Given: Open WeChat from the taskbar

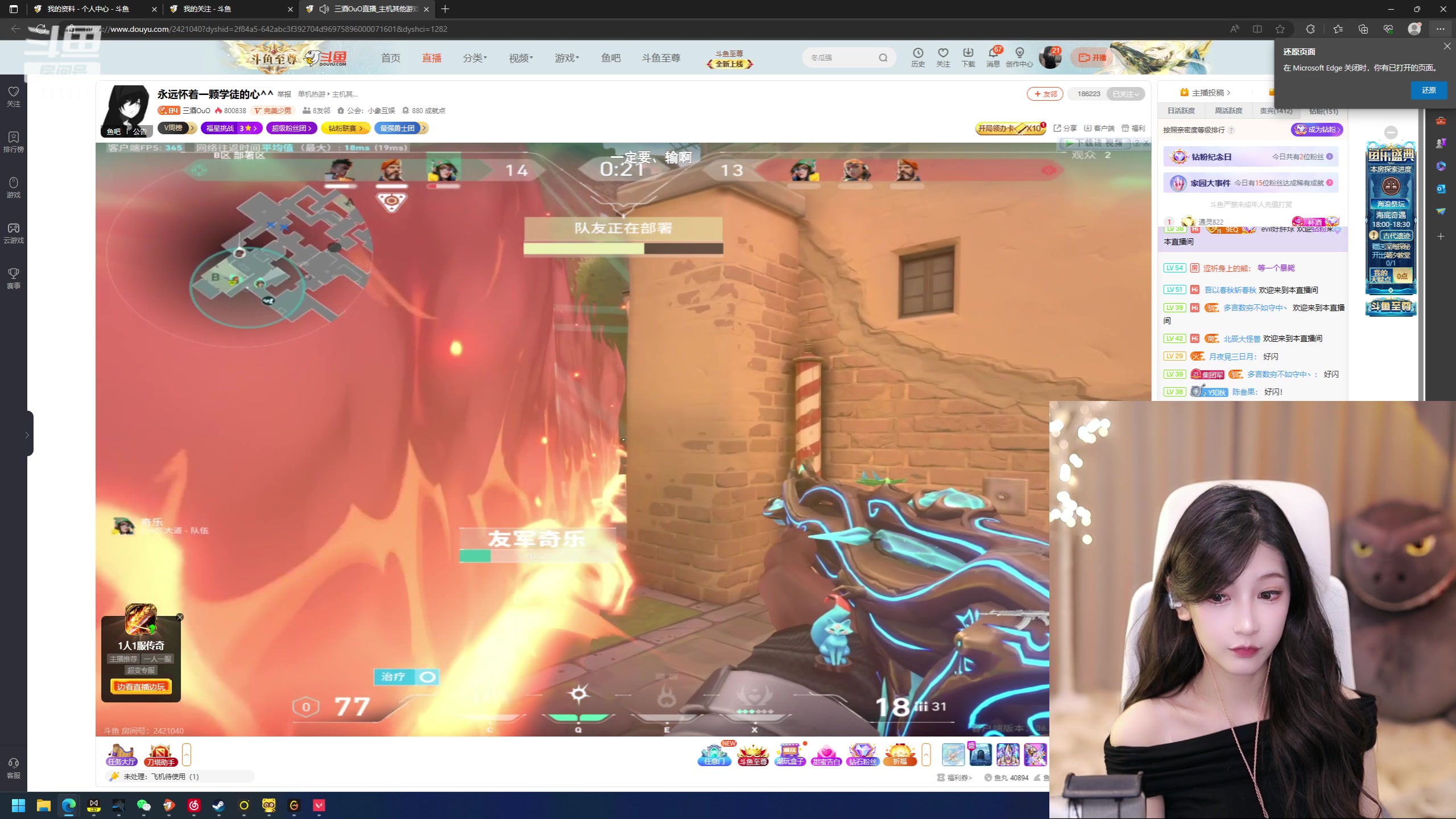Looking at the screenshot, I should 144,805.
